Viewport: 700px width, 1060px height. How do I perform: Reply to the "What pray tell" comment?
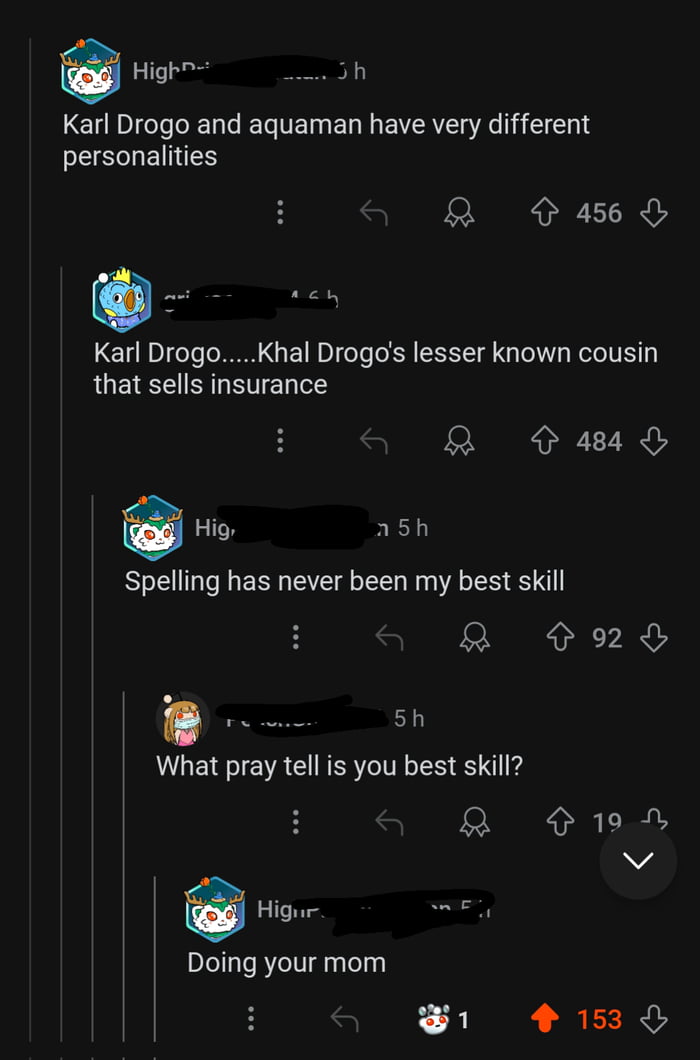[x=389, y=822]
